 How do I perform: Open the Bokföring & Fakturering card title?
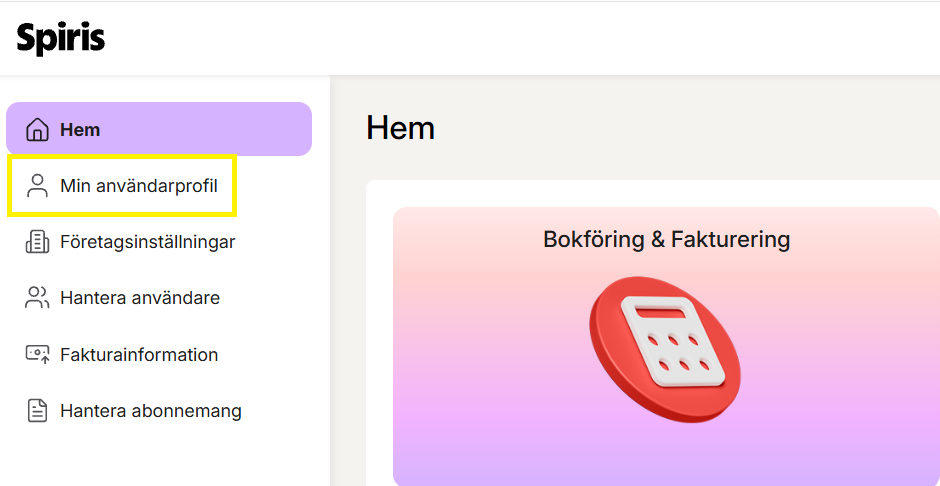coord(667,240)
